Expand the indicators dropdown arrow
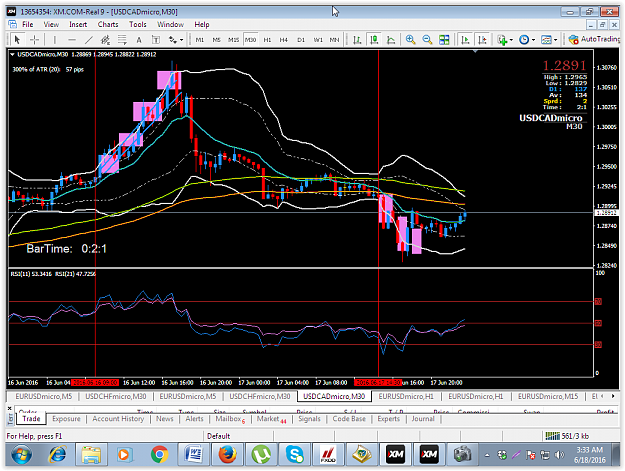The width and height of the screenshot is (625, 471). tap(511, 40)
